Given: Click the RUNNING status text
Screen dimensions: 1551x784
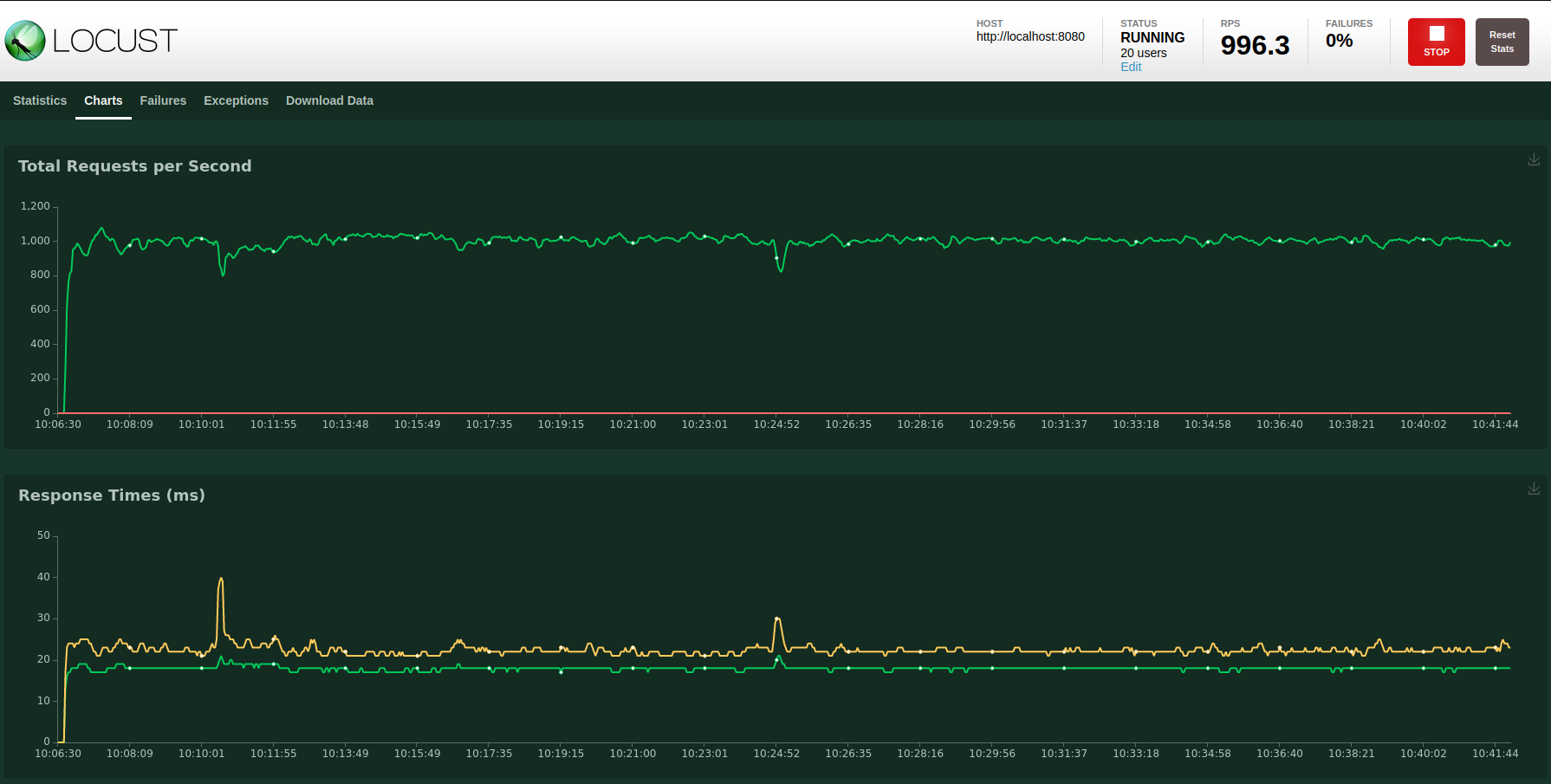Looking at the screenshot, I should tap(1152, 37).
